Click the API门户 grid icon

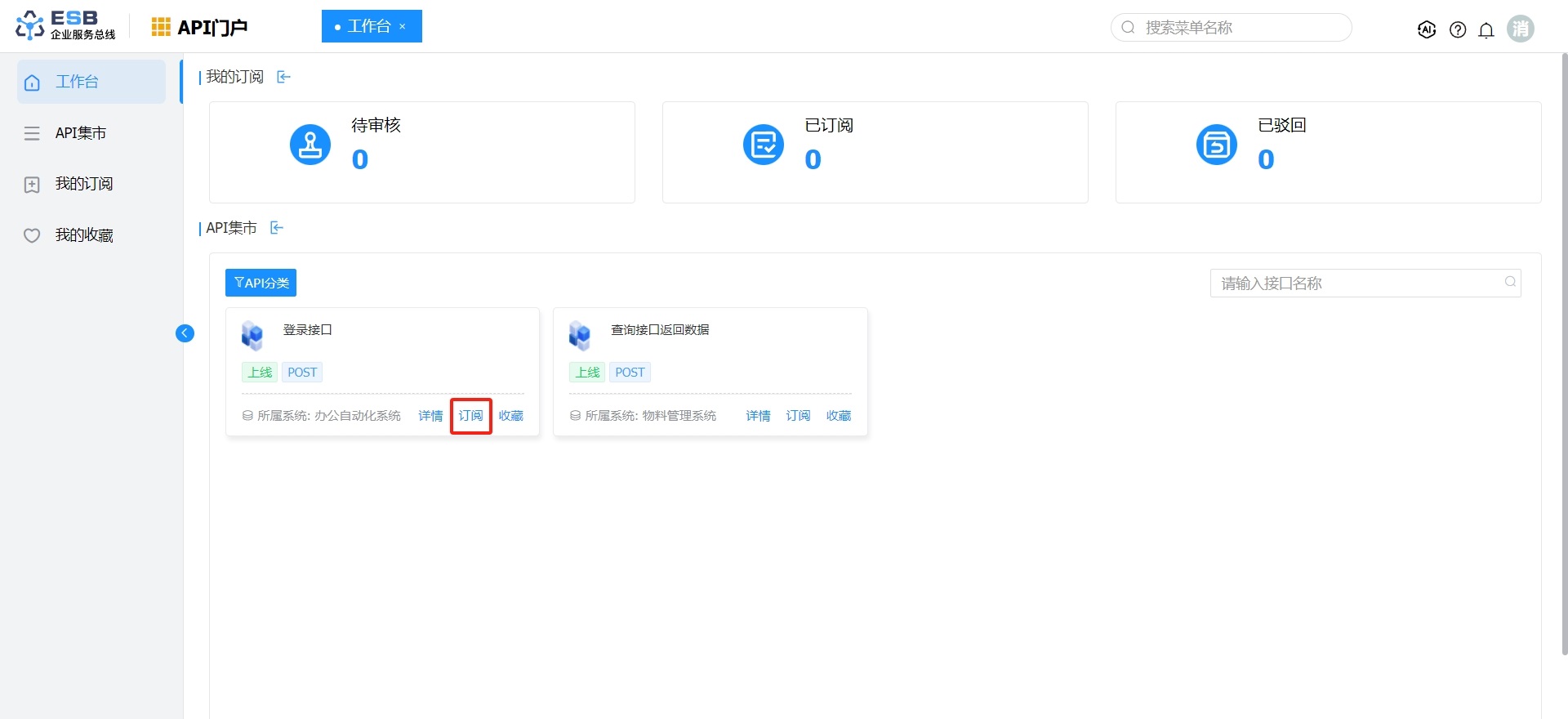[161, 27]
